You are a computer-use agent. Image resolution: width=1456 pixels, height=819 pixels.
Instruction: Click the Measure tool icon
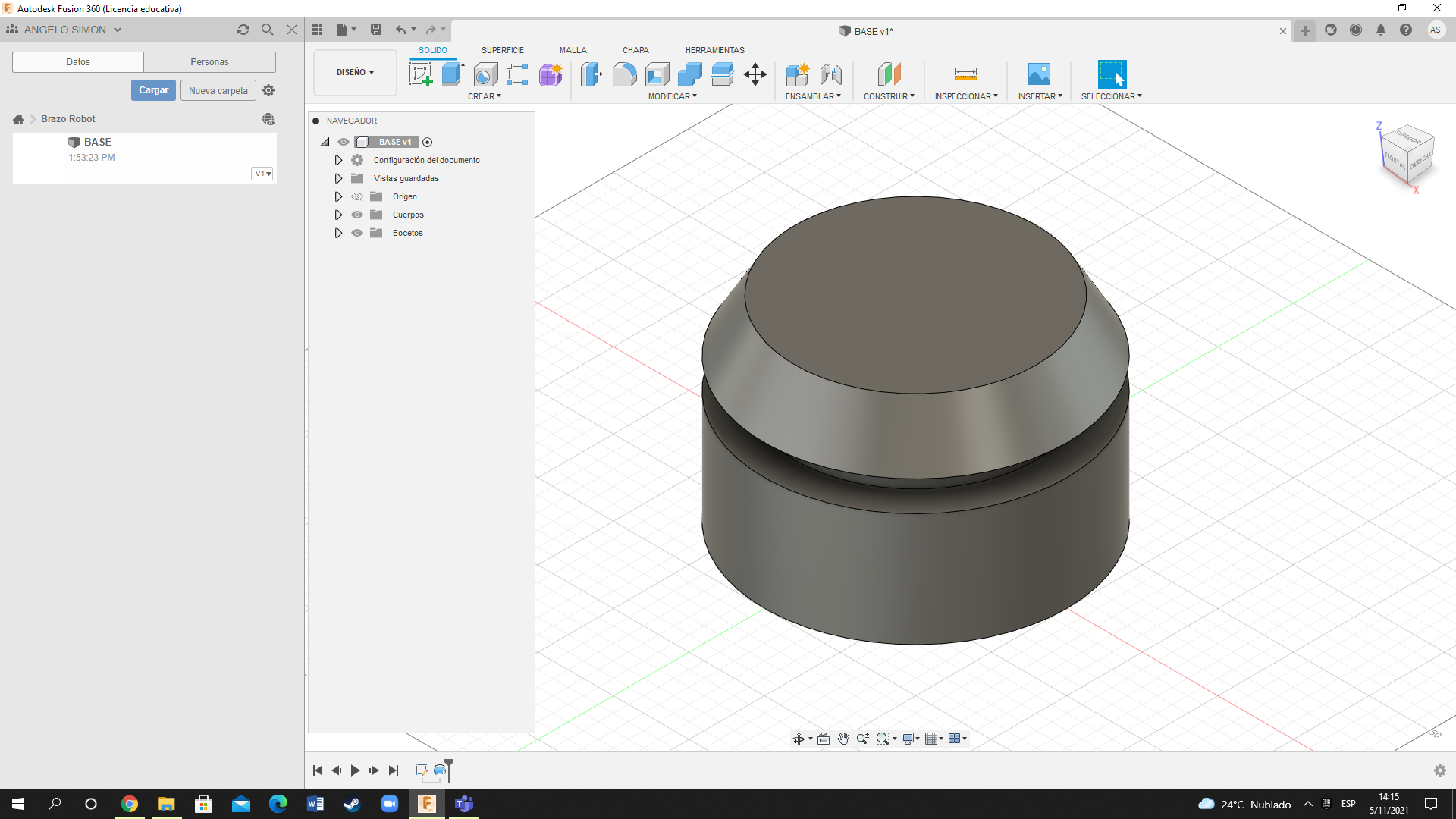pos(965,74)
